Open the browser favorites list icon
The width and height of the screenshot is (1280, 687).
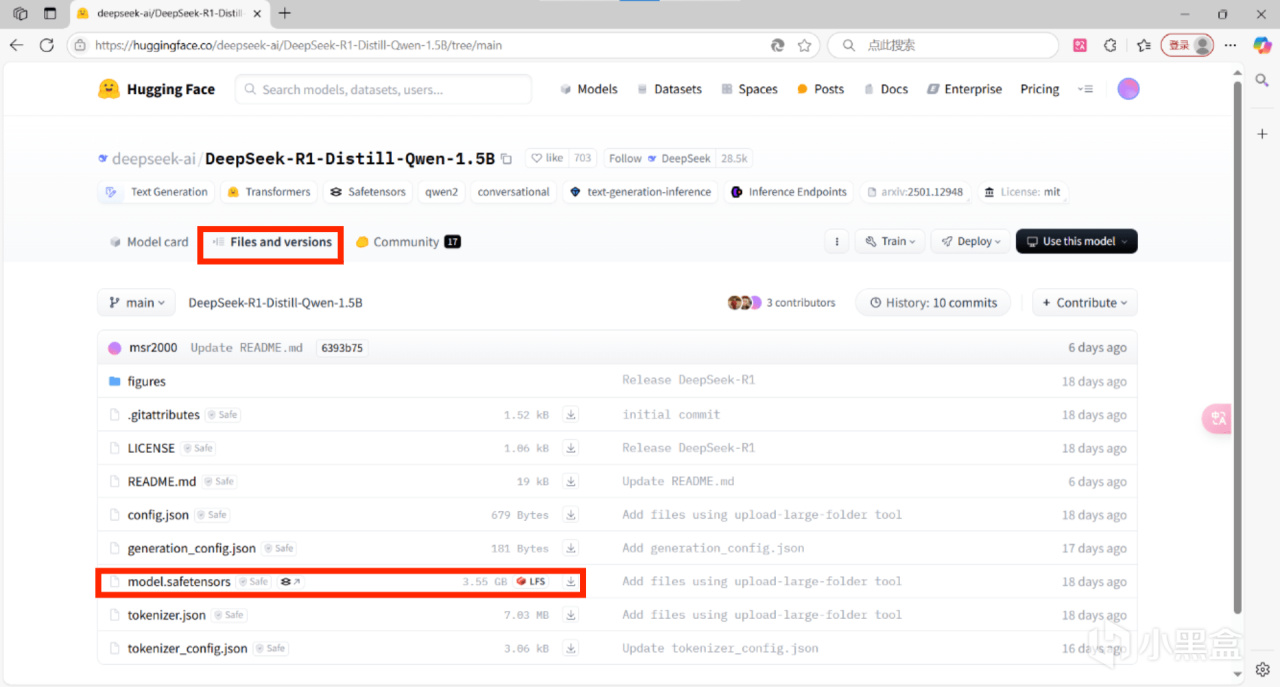(1144, 45)
